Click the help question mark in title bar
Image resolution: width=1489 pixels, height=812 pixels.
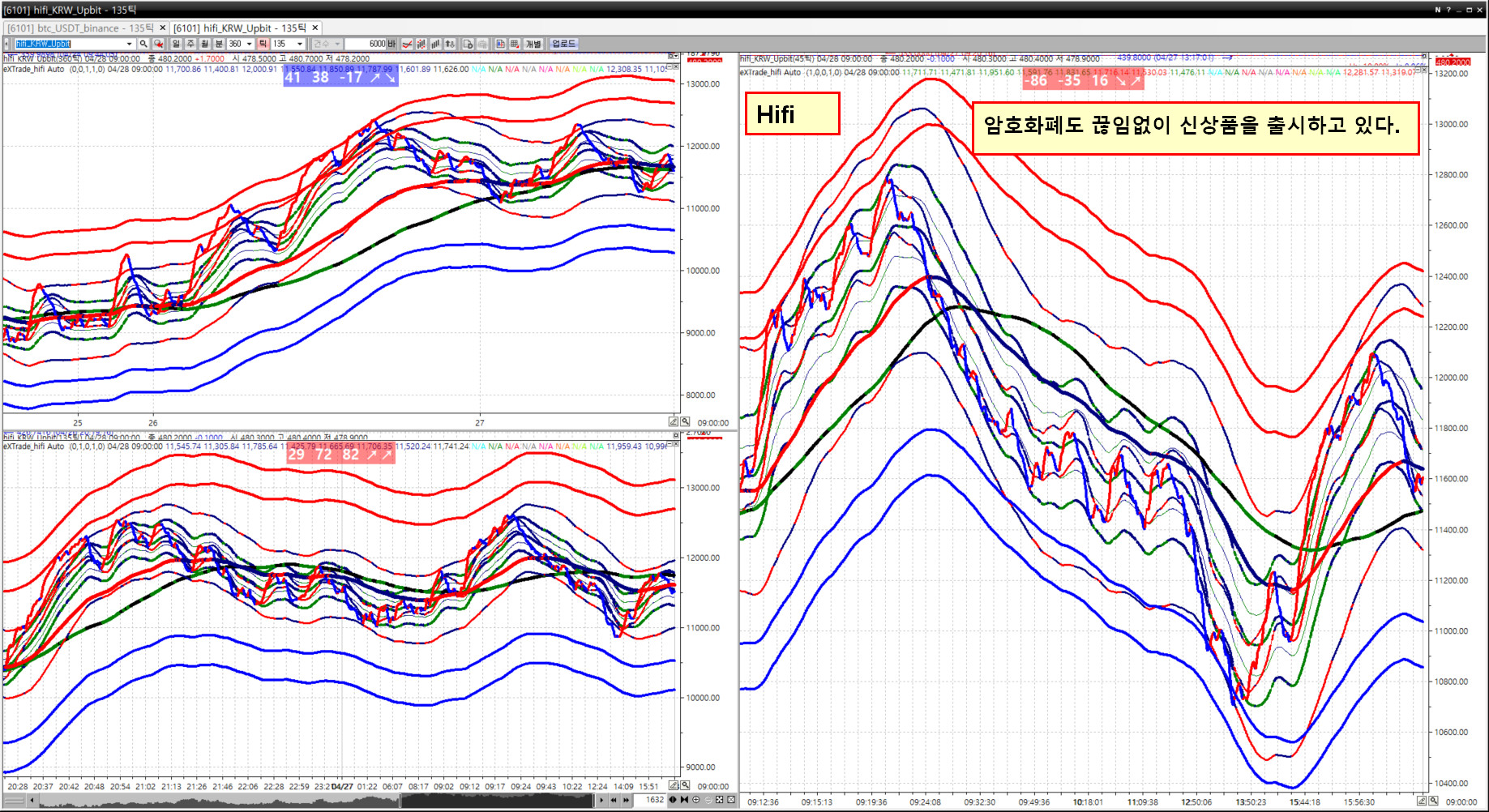(x=1448, y=10)
